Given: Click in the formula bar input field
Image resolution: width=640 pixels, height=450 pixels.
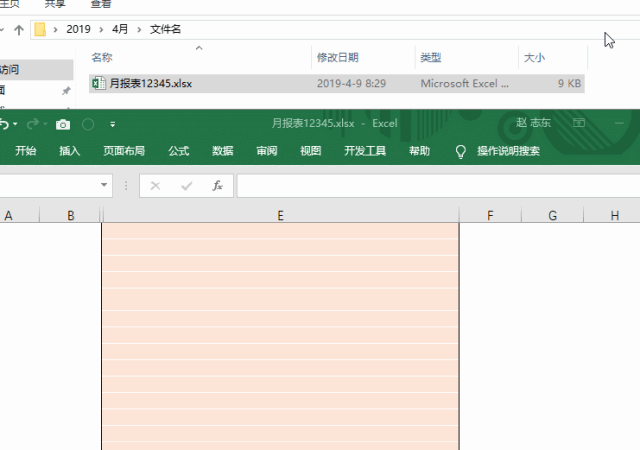Looking at the screenshot, I should tap(430, 186).
